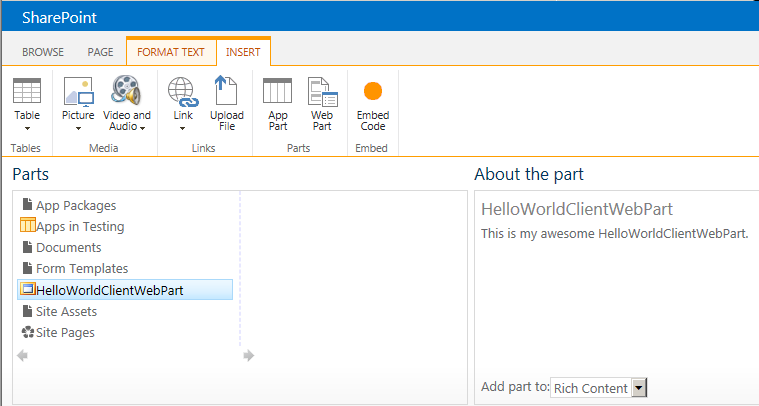Click the App Part icon

tap(278, 90)
